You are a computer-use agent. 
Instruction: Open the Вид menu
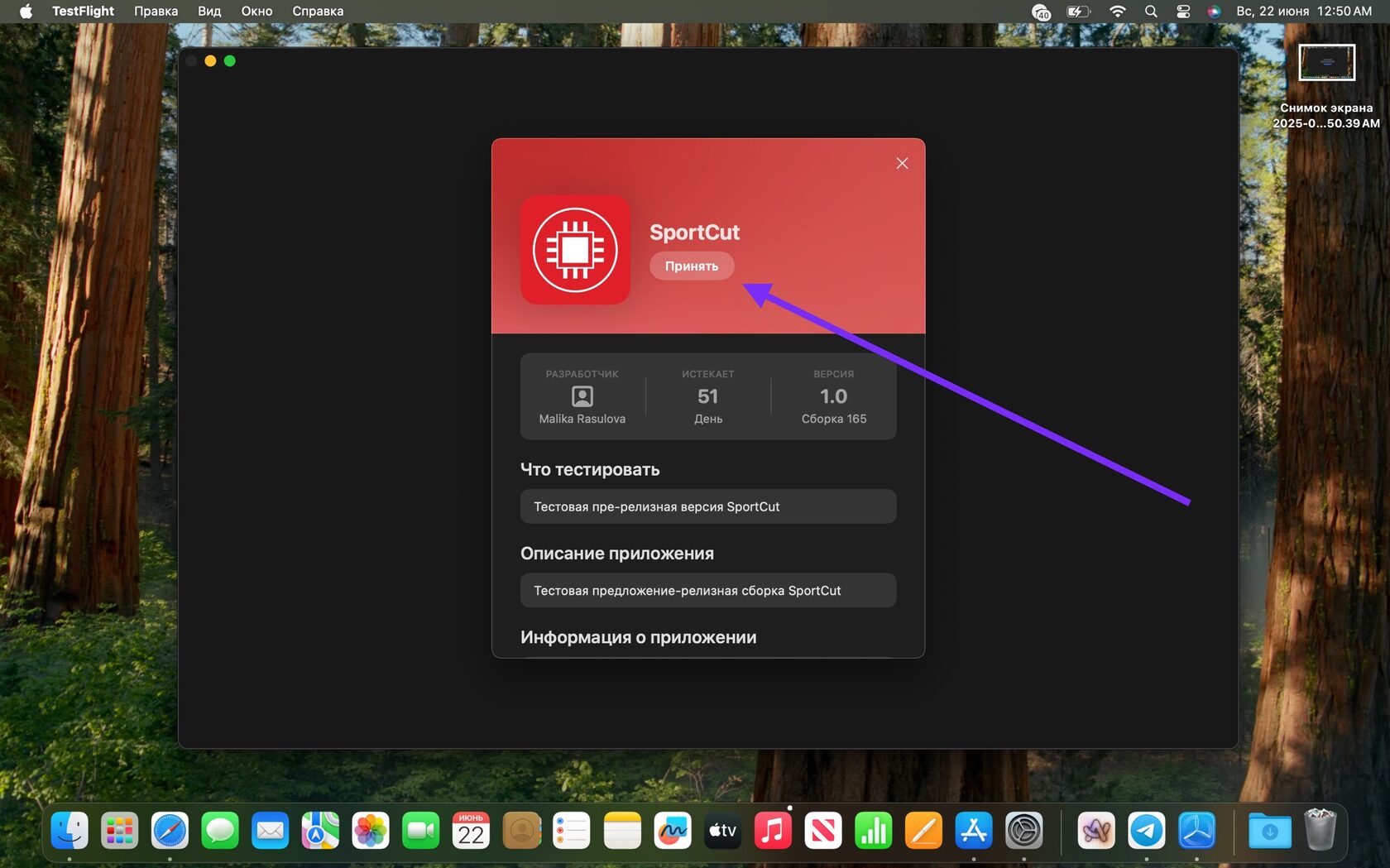coord(209,11)
